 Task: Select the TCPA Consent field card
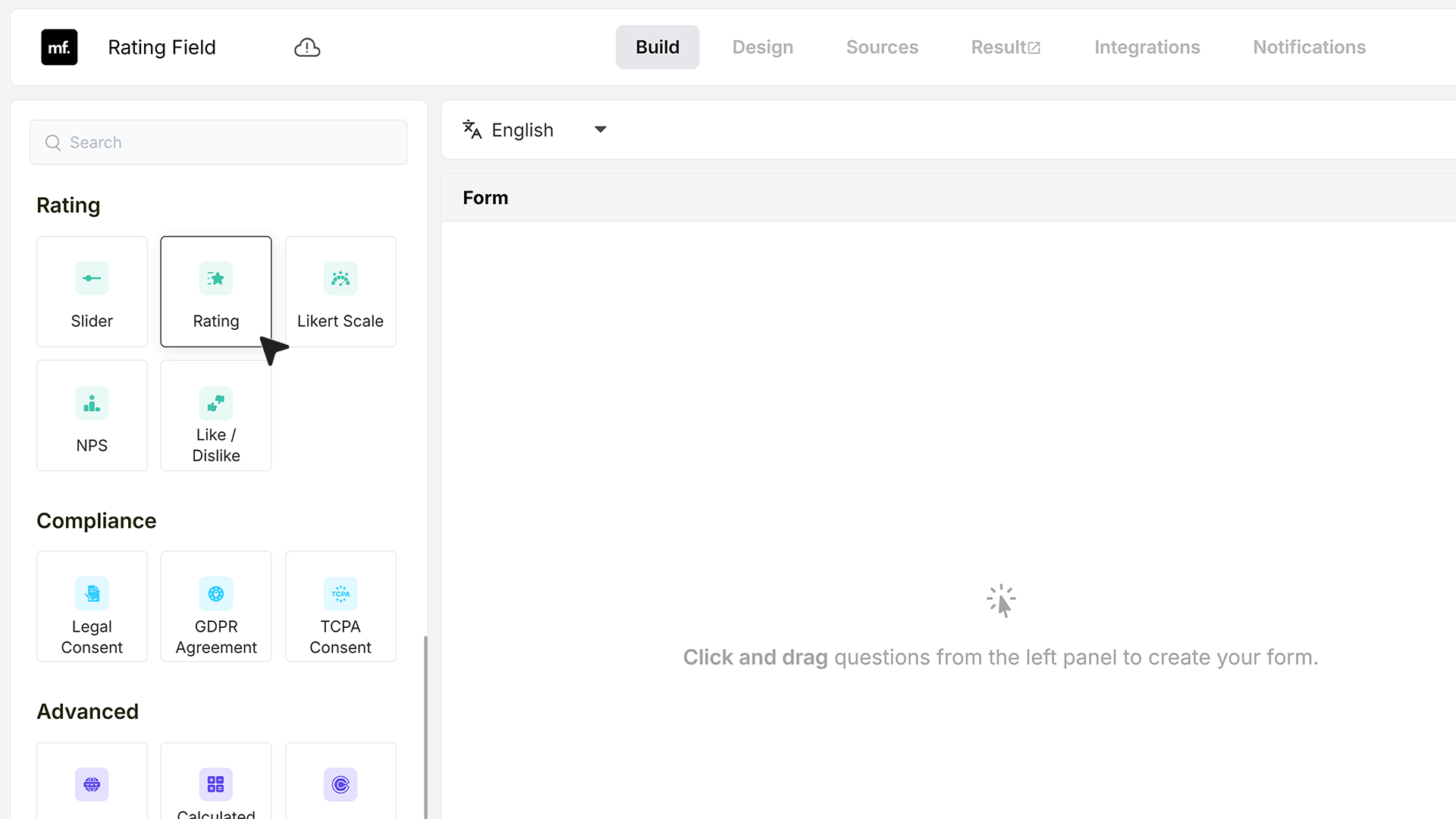point(340,607)
